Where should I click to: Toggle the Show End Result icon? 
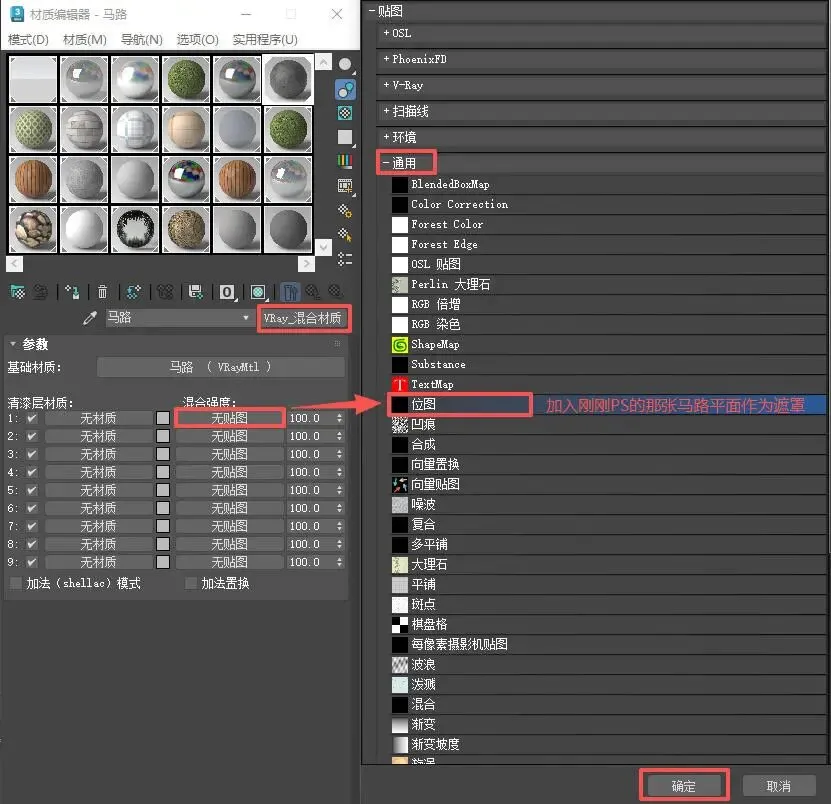(290, 291)
